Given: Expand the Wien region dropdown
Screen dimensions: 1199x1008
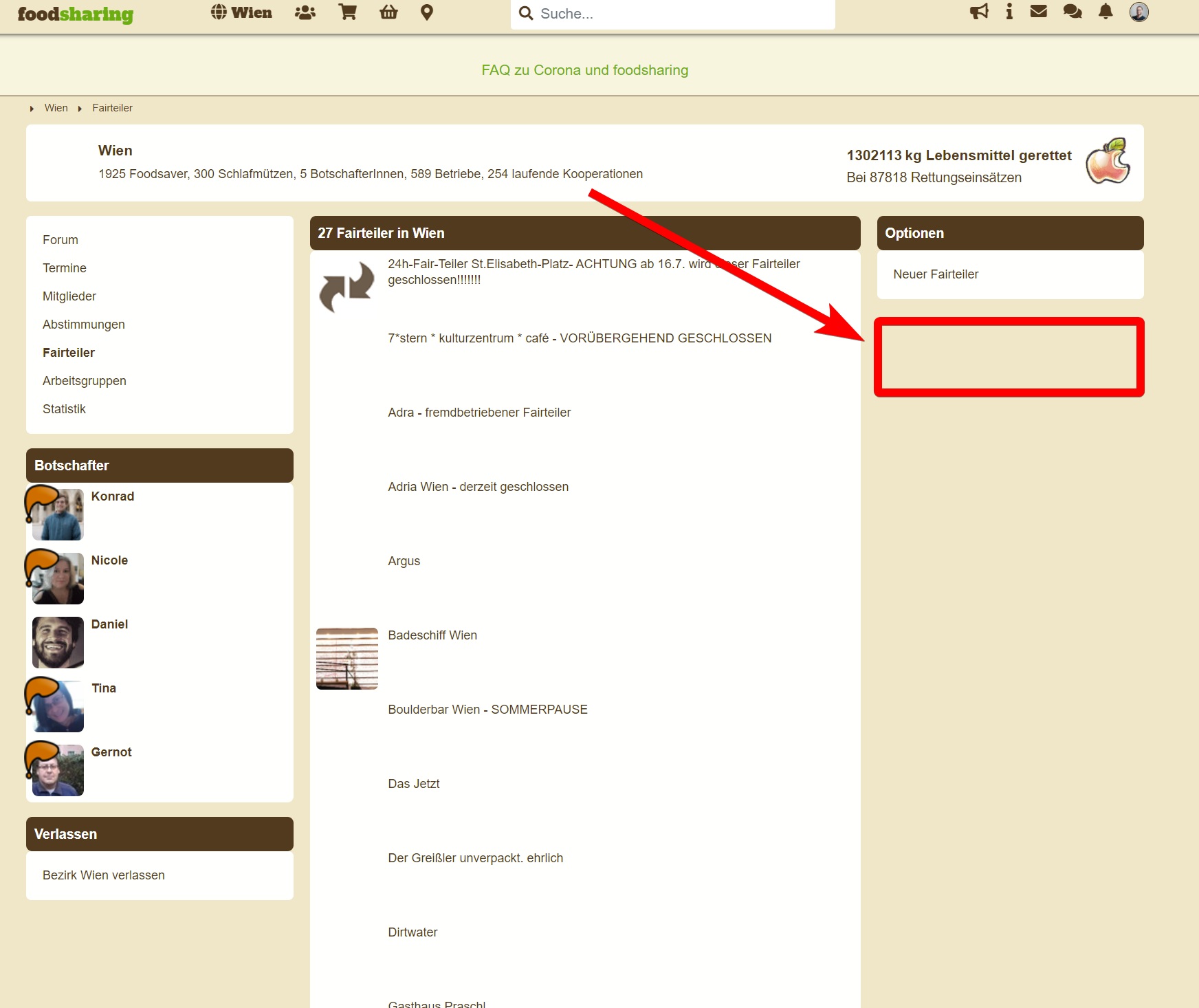Looking at the screenshot, I should (241, 12).
